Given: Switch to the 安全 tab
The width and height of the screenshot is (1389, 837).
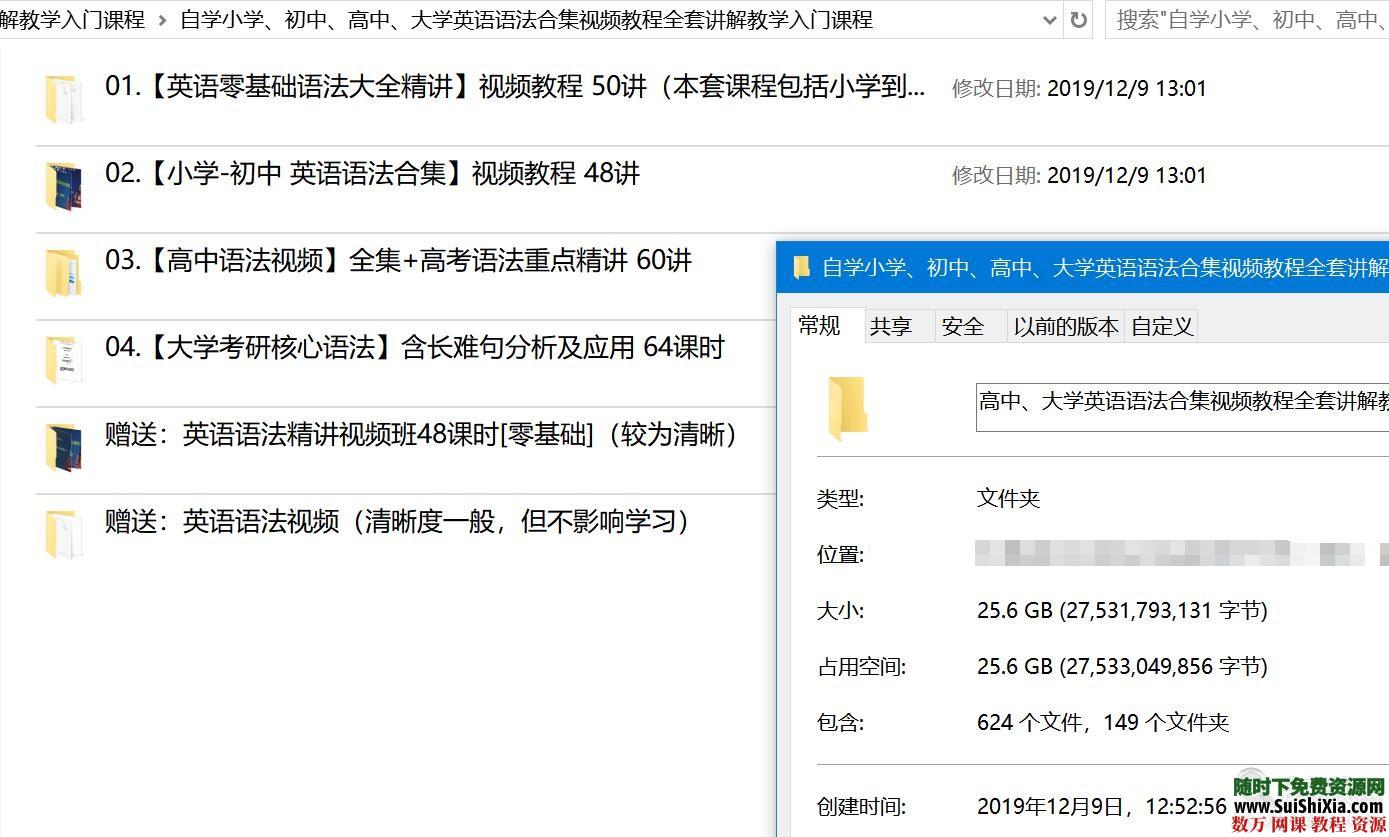Looking at the screenshot, I should coord(961,325).
